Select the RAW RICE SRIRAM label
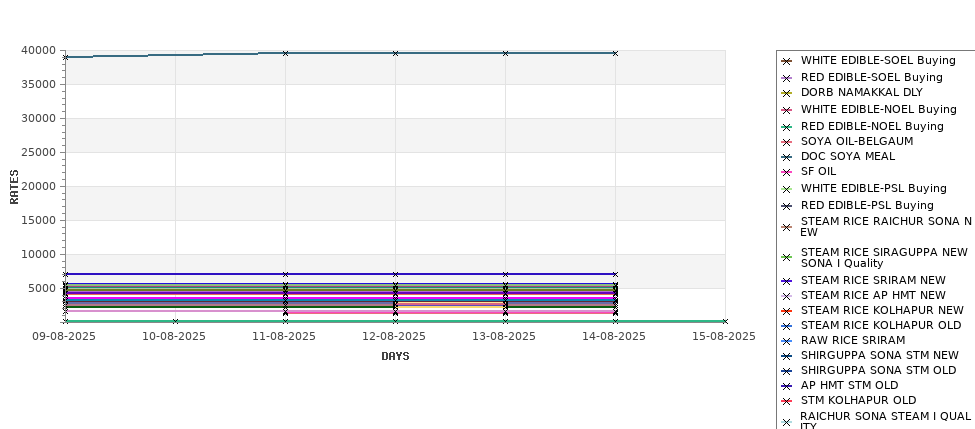This screenshot has width=975, height=429. pyautogui.click(x=853, y=340)
